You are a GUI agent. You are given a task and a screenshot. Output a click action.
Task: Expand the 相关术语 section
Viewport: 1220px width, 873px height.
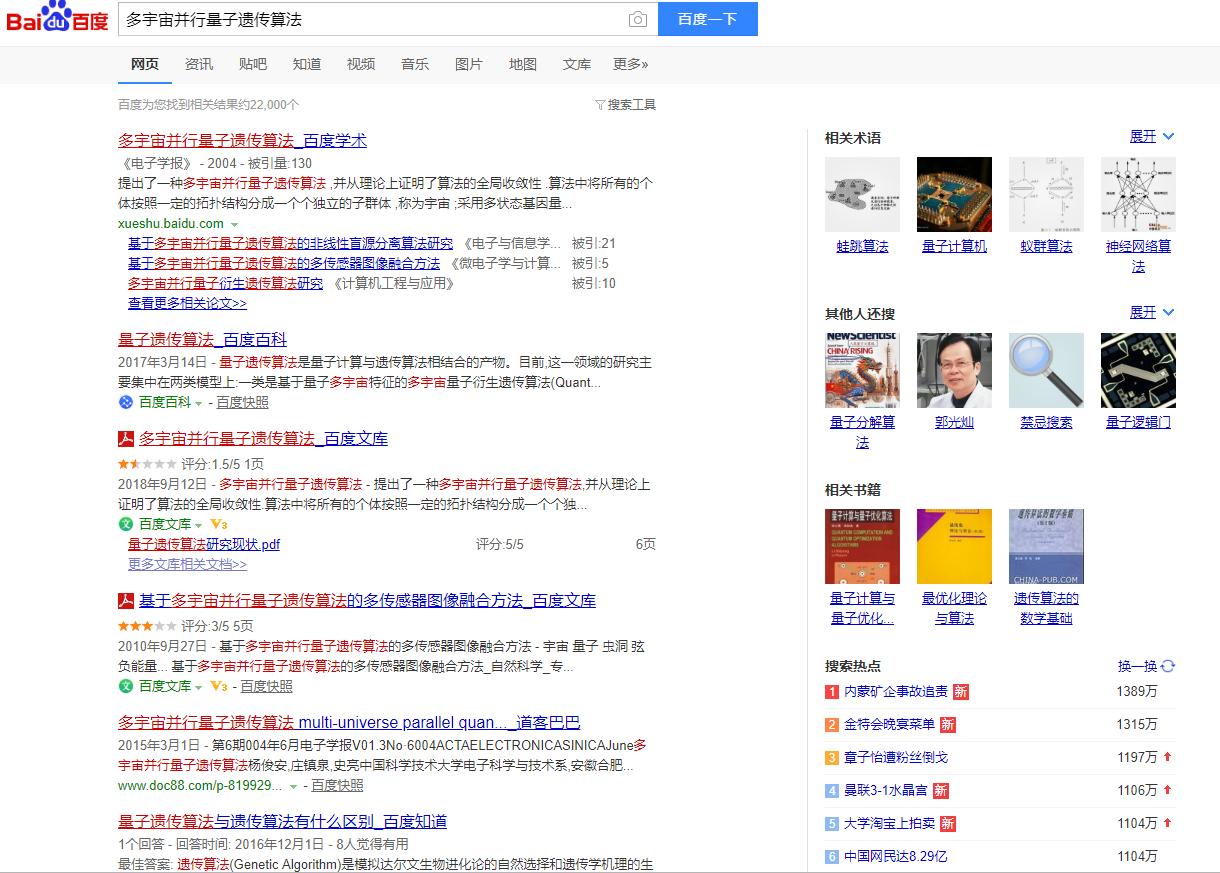point(1152,137)
